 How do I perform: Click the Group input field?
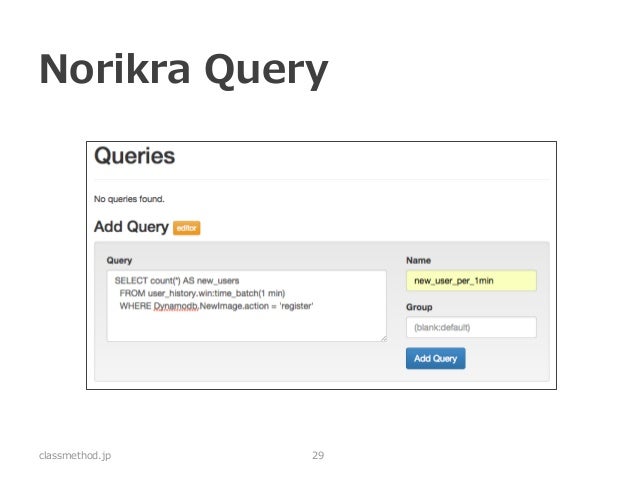pos(471,327)
